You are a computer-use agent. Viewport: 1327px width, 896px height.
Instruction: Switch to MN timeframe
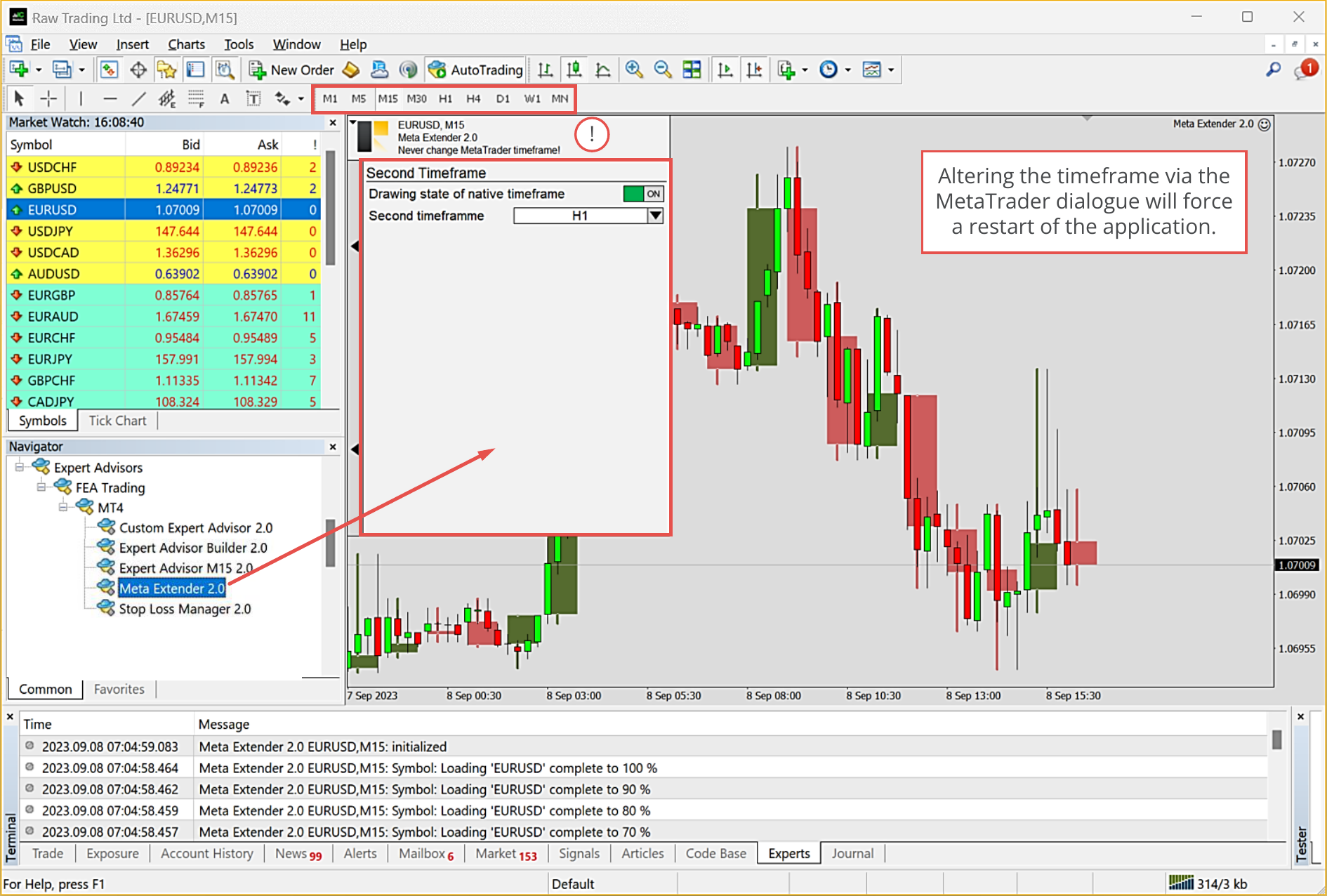pyautogui.click(x=560, y=98)
